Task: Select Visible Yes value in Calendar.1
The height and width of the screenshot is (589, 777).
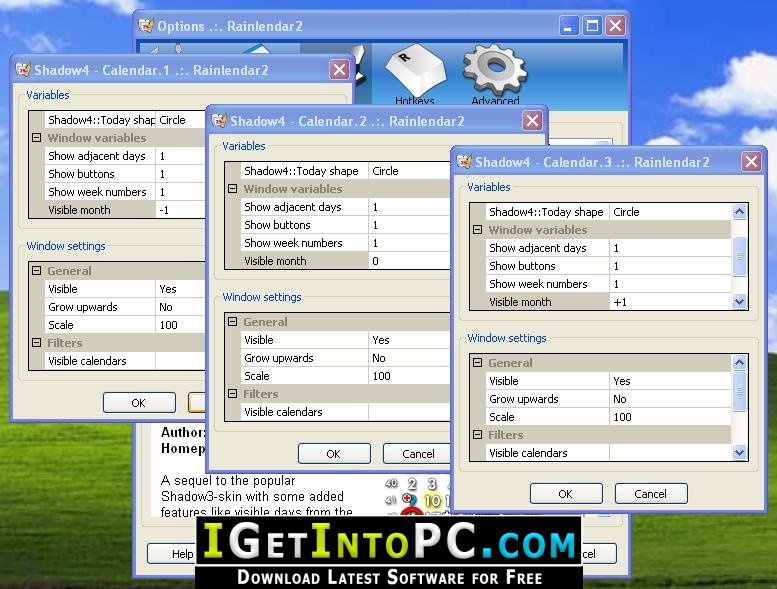Action: coord(180,288)
